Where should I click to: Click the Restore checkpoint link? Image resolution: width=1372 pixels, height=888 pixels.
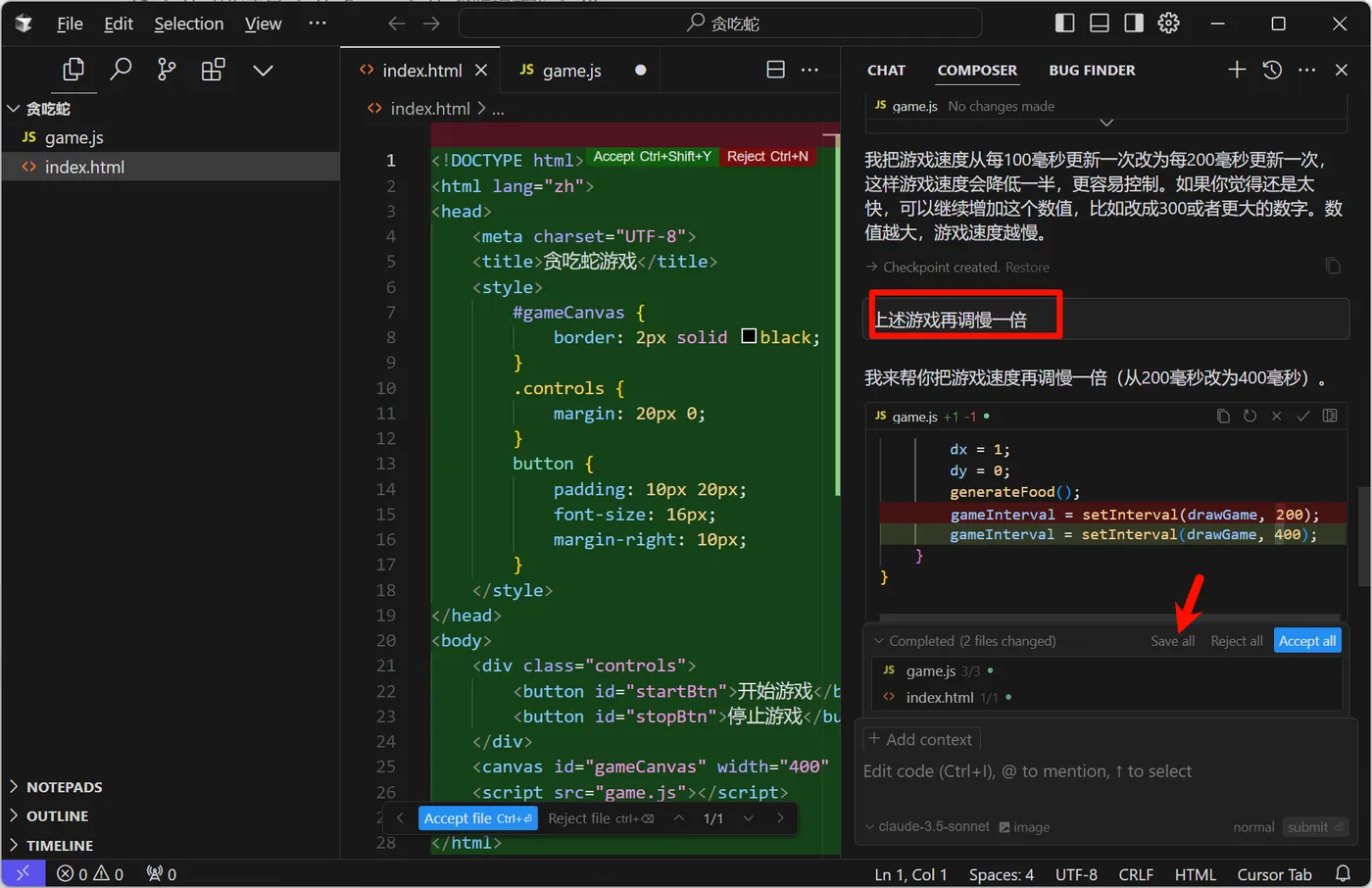[x=1027, y=267]
